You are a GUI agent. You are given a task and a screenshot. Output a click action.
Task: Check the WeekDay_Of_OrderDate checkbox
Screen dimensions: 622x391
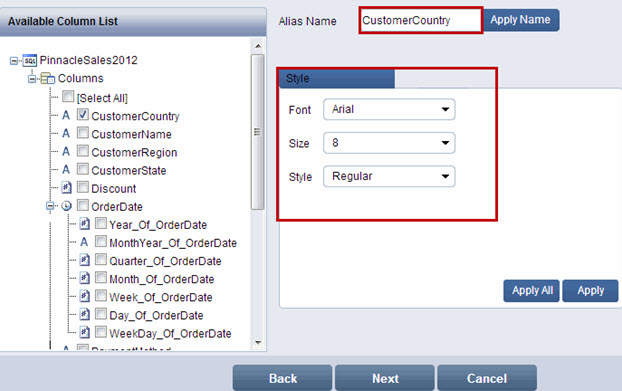(x=101, y=332)
